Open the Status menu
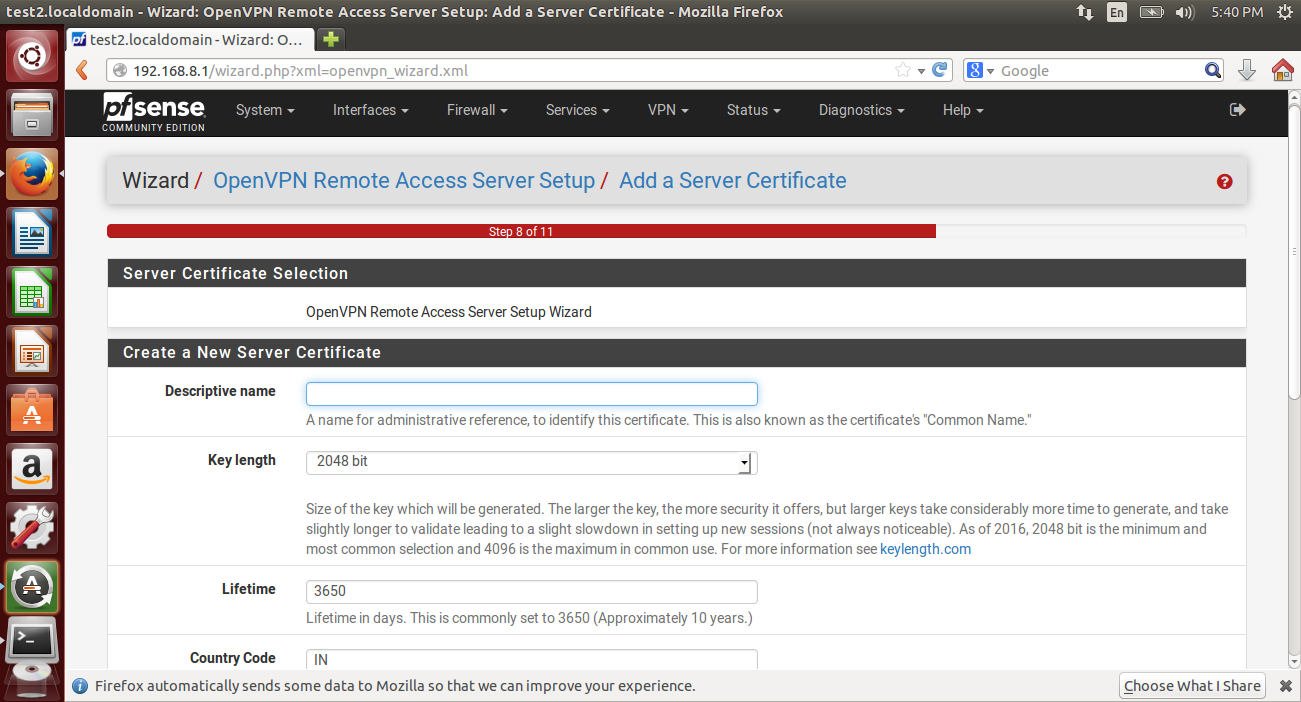Image resolution: width=1301 pixels, height=702 pixels. tap(753, 110)
